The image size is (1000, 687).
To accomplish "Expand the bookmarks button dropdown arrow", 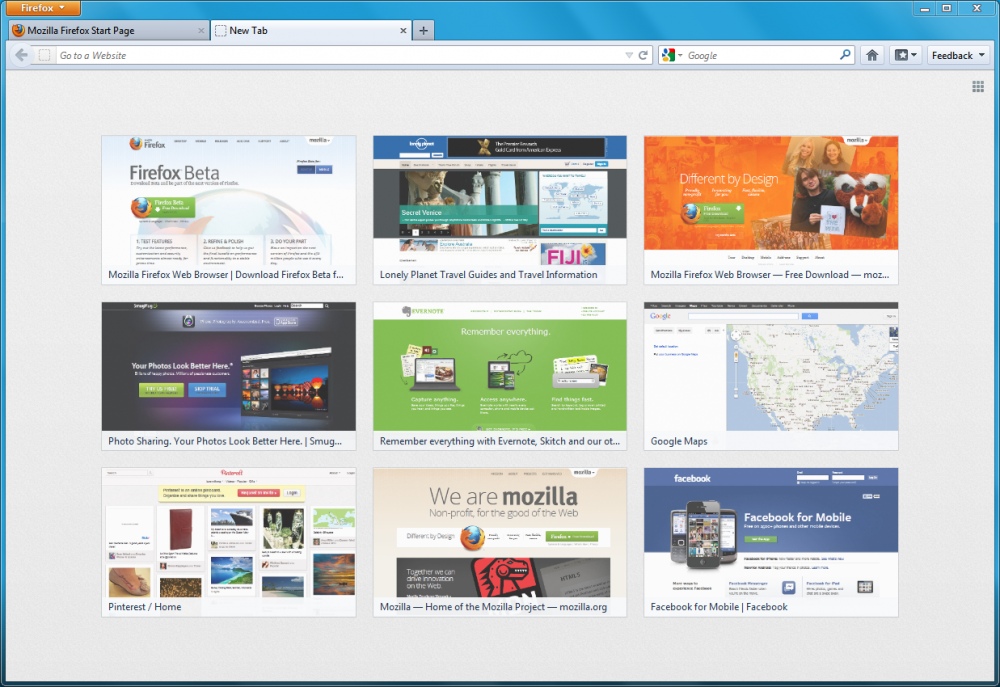I will (x=915, y=55).
